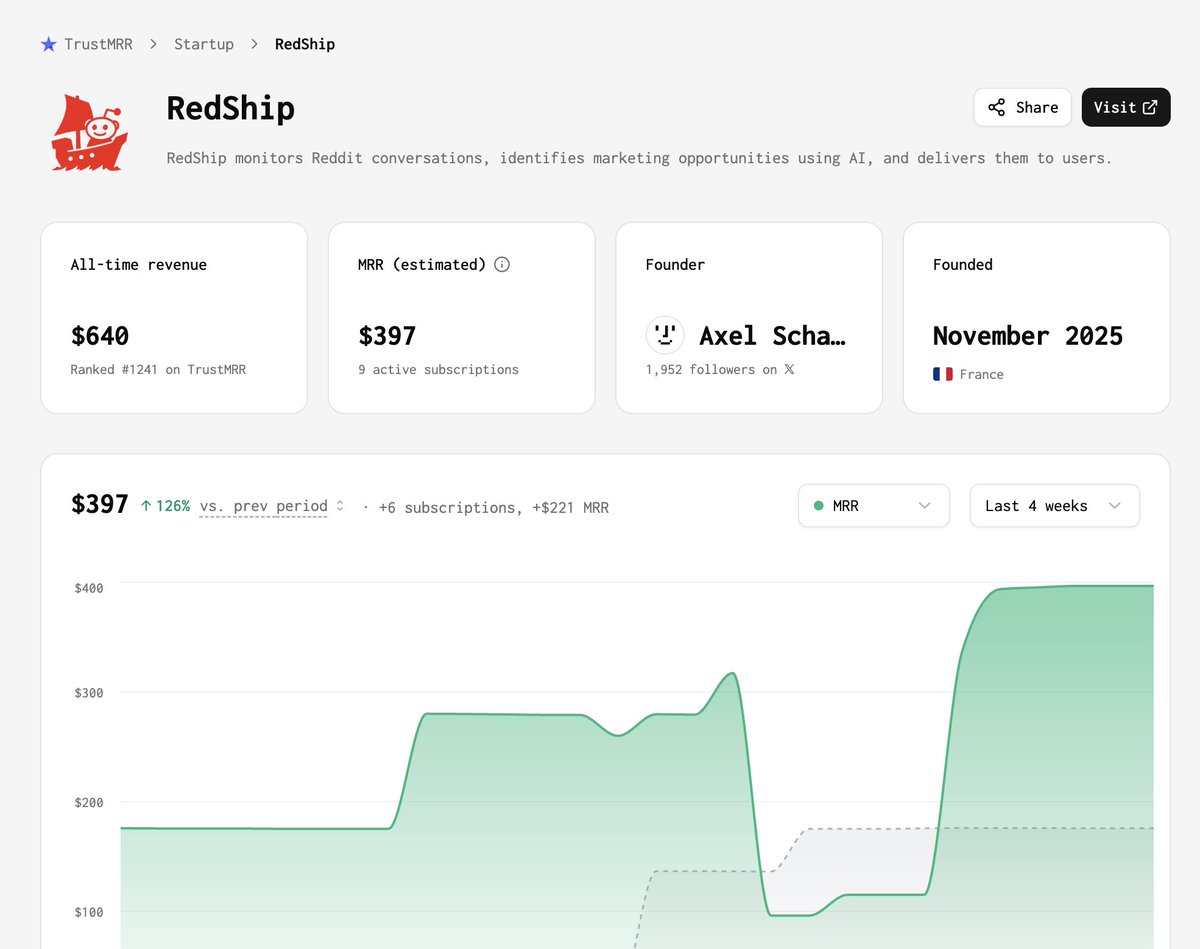Click the RedShip description sentence

point(639,158)
